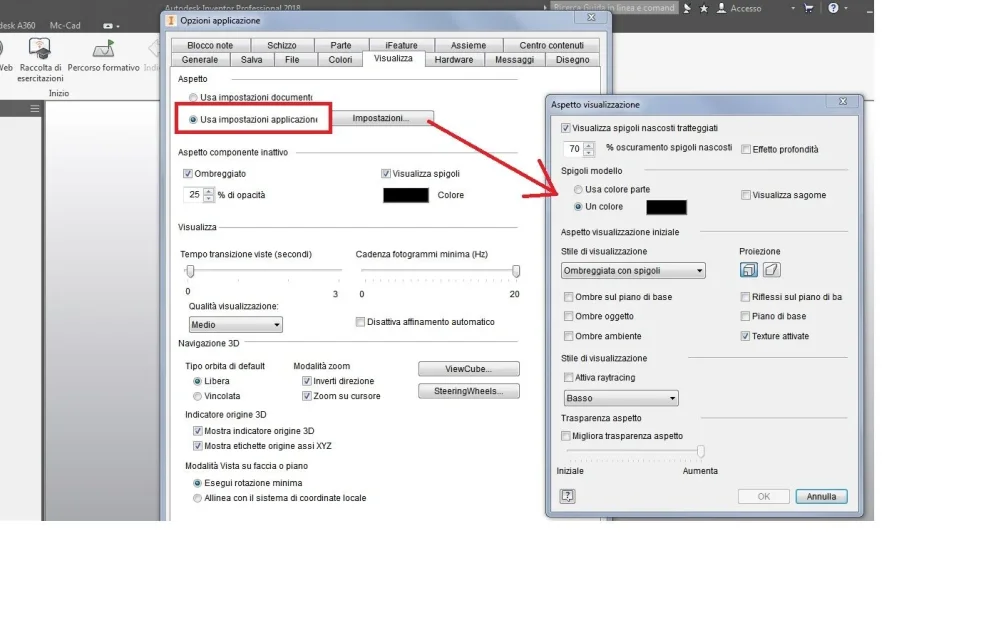
Task: Click the favorites star icon
Action: coord(704,8)
